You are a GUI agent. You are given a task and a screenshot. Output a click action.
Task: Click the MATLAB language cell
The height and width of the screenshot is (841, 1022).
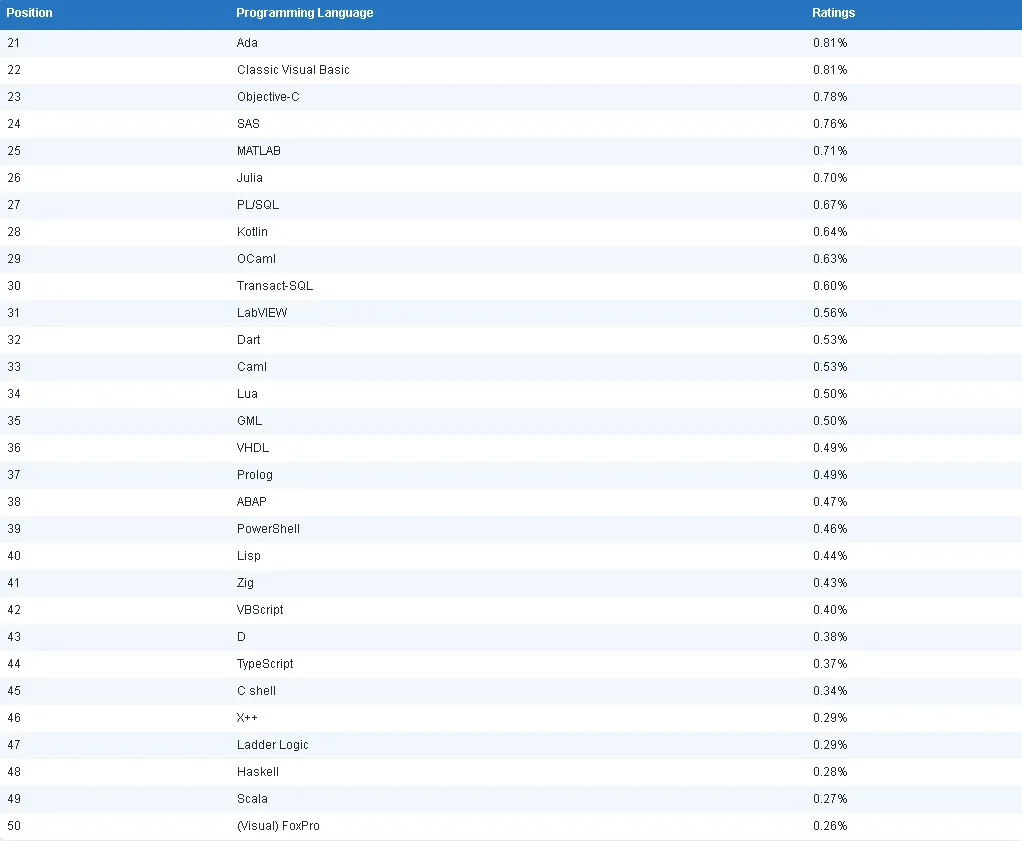259,151
